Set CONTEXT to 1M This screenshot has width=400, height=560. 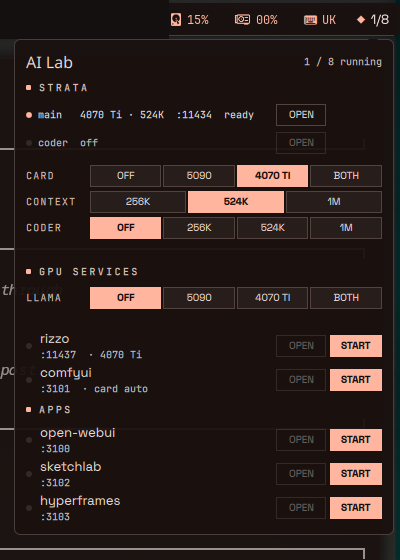pyautogui.click(x=334, y=202)
